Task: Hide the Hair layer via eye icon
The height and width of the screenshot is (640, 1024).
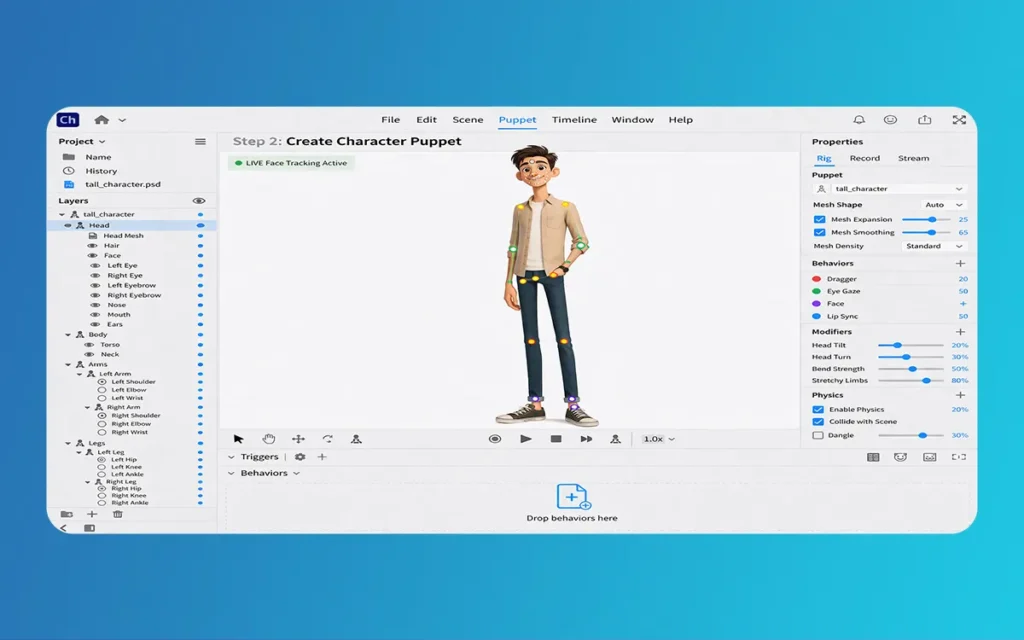Action: [92, 246]
